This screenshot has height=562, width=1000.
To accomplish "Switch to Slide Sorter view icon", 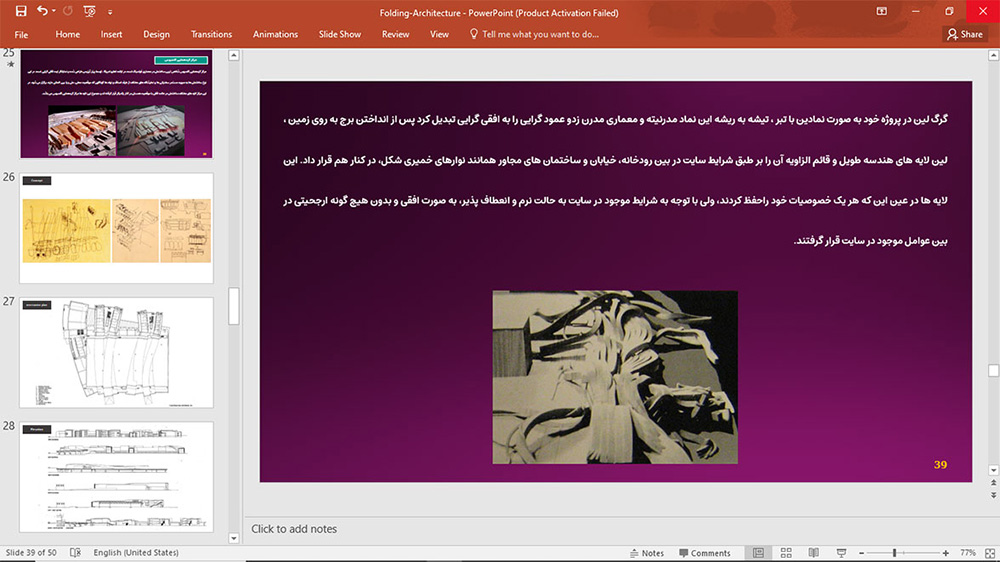I will tap(786, 552).
